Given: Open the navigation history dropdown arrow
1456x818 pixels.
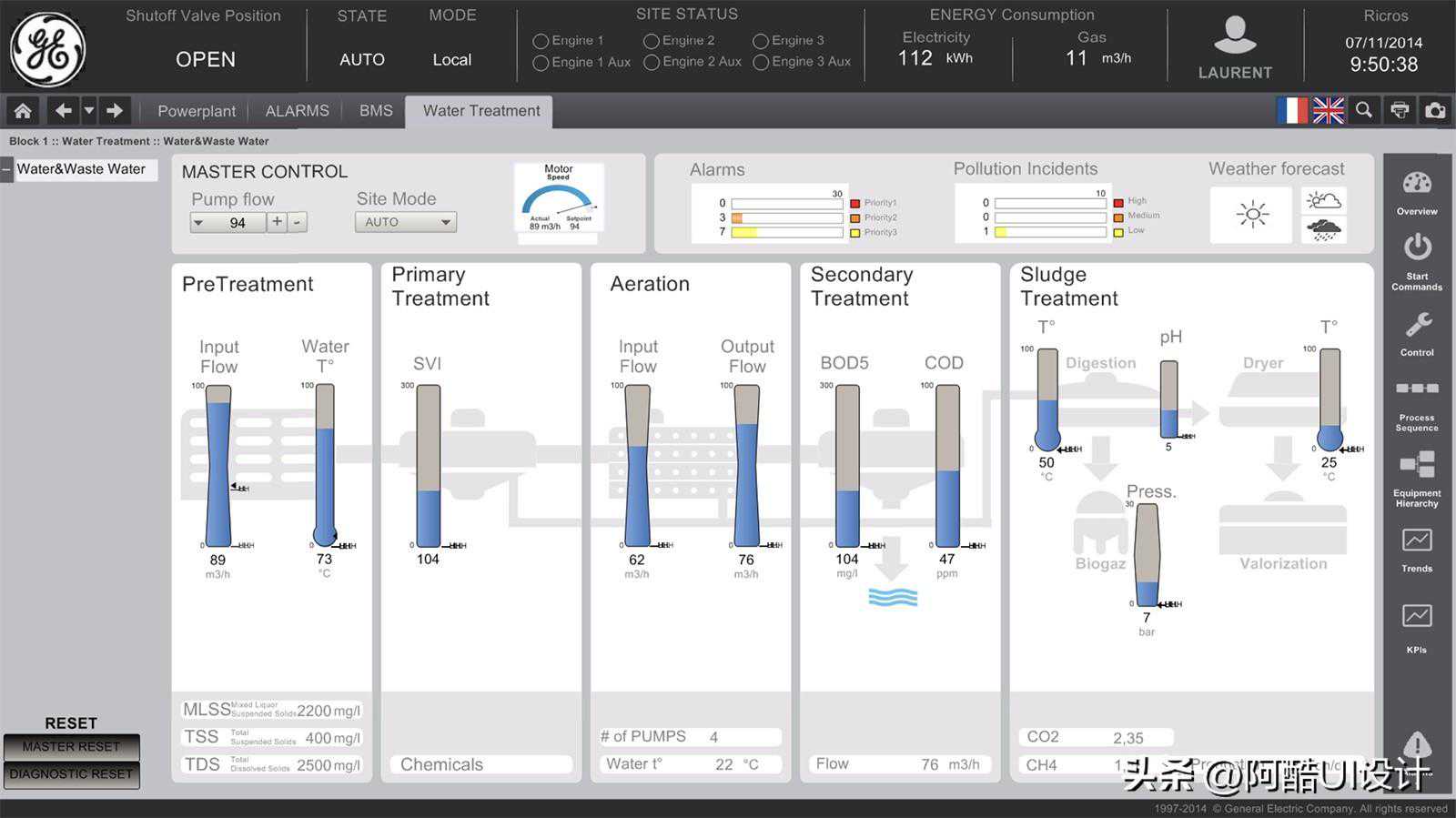Looking at the screenshot, I should [x=89, y=111].
